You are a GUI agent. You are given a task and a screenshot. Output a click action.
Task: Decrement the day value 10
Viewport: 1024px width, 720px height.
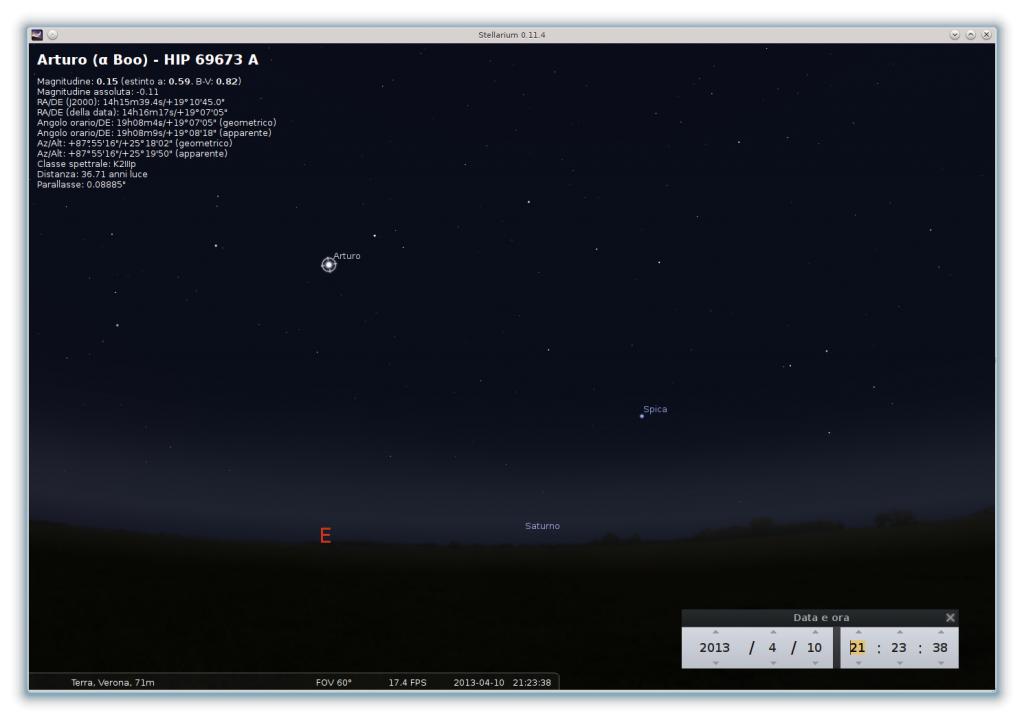click(x=814, y=663)
